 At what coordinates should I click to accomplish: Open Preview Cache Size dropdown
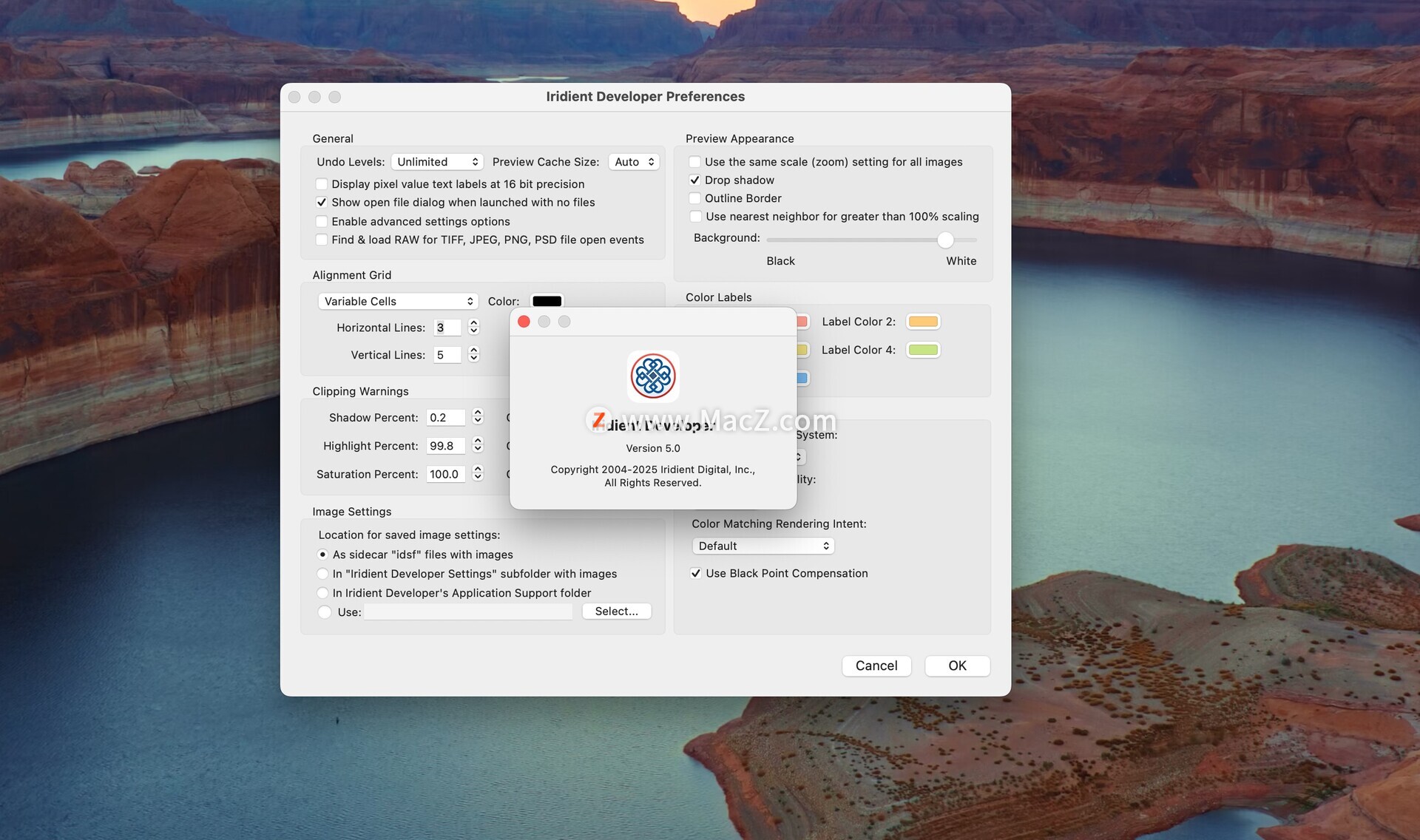pos(634,162)
